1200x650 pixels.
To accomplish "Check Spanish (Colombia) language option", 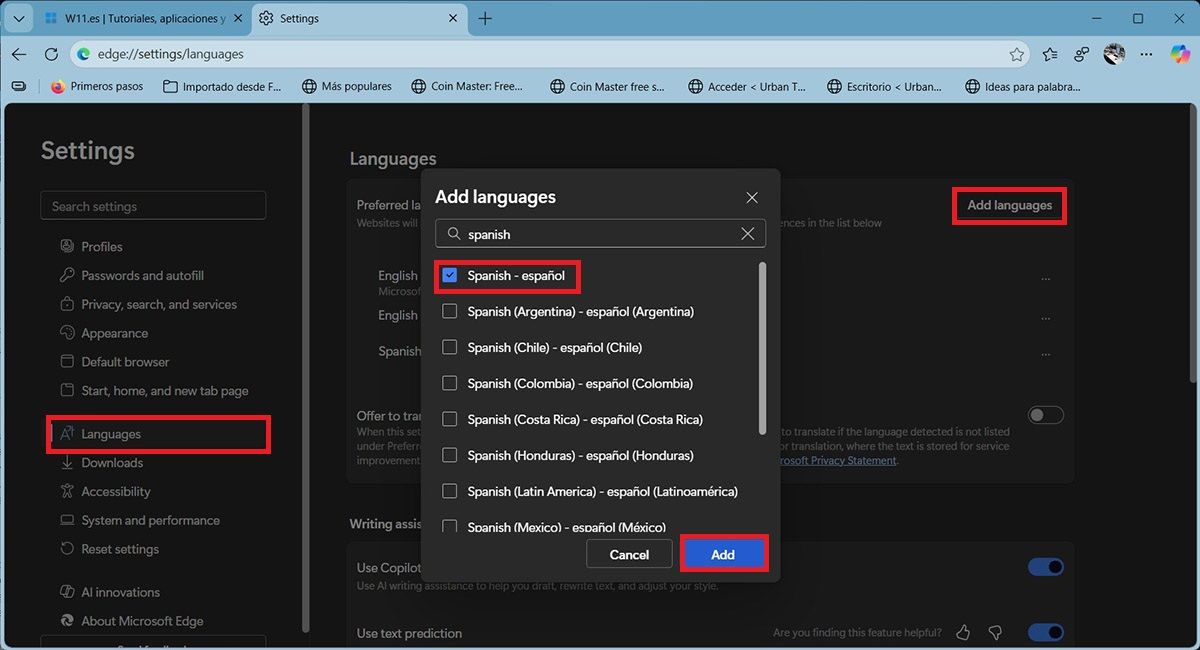I will tap(450, 383).
